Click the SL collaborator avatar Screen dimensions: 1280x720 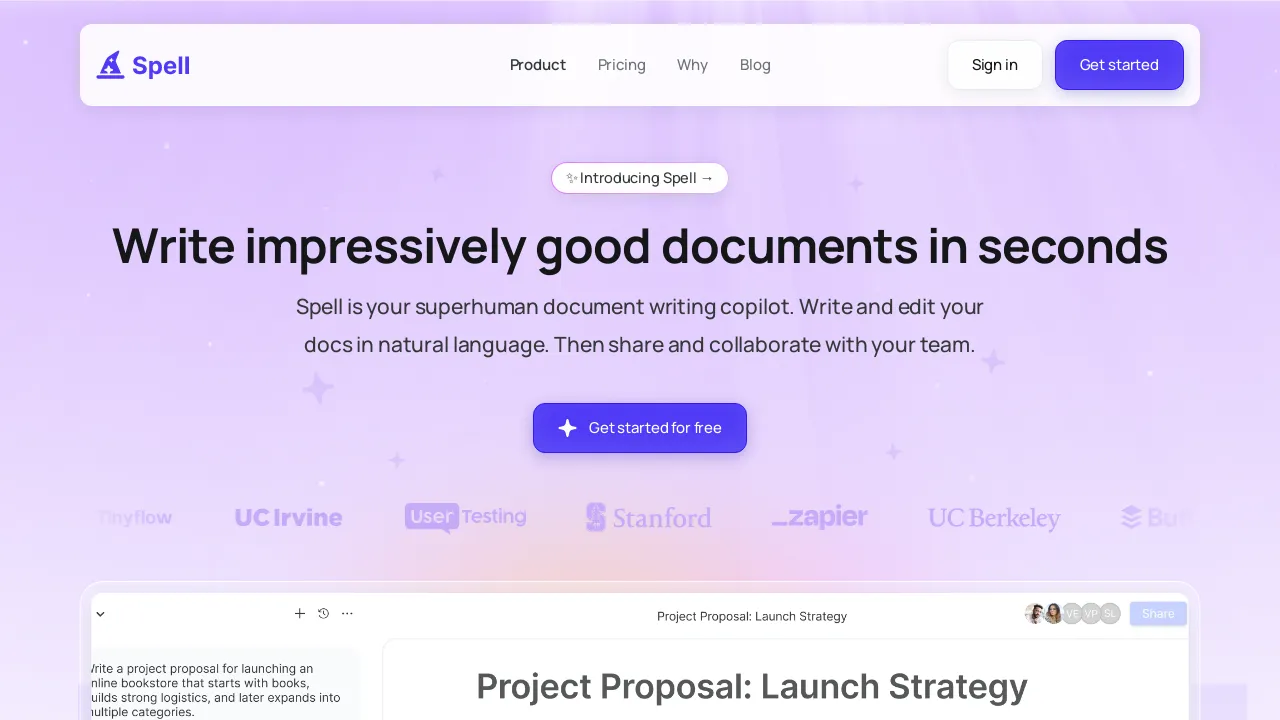click(1110, 614)
